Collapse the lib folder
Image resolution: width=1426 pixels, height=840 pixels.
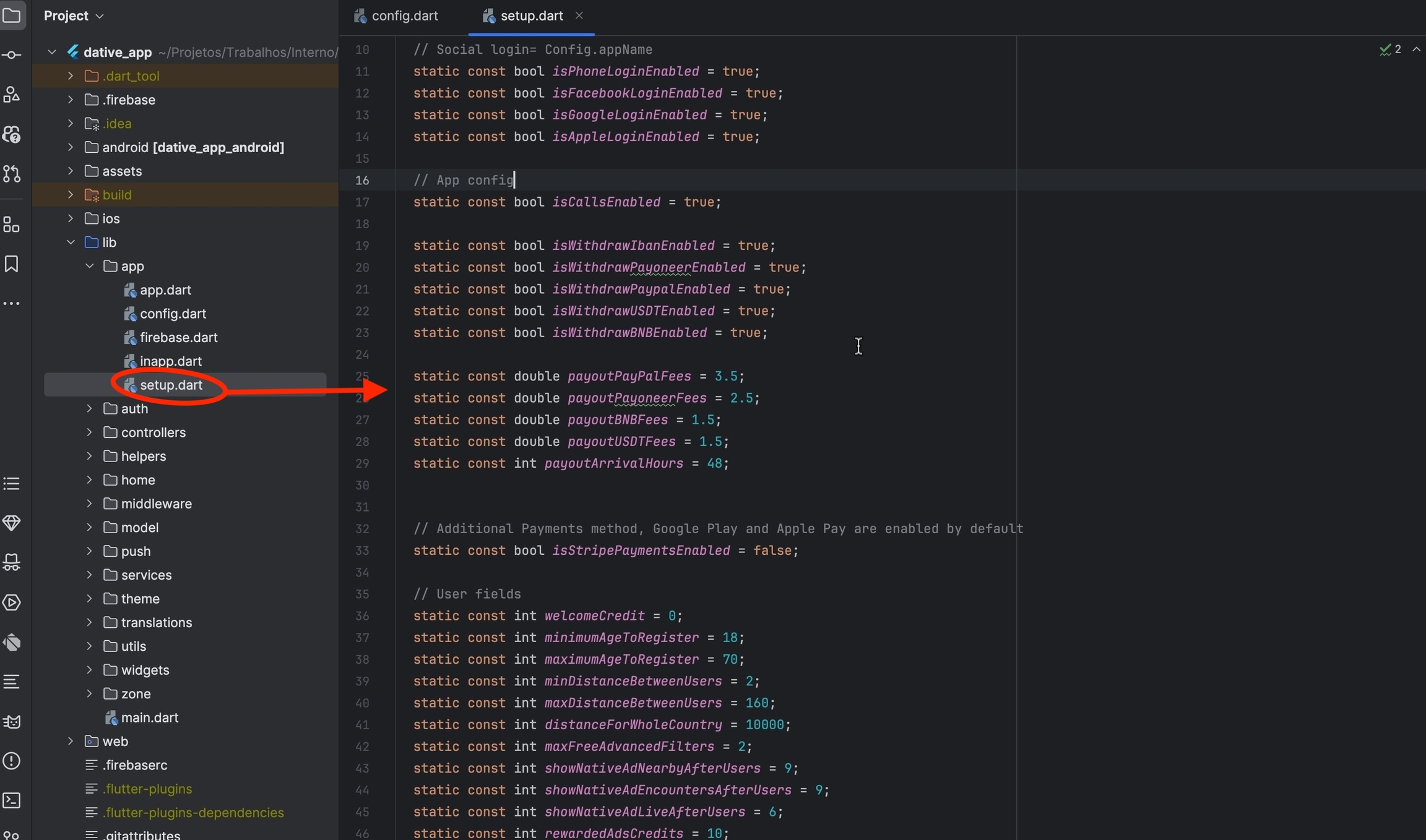pos(71,242)
